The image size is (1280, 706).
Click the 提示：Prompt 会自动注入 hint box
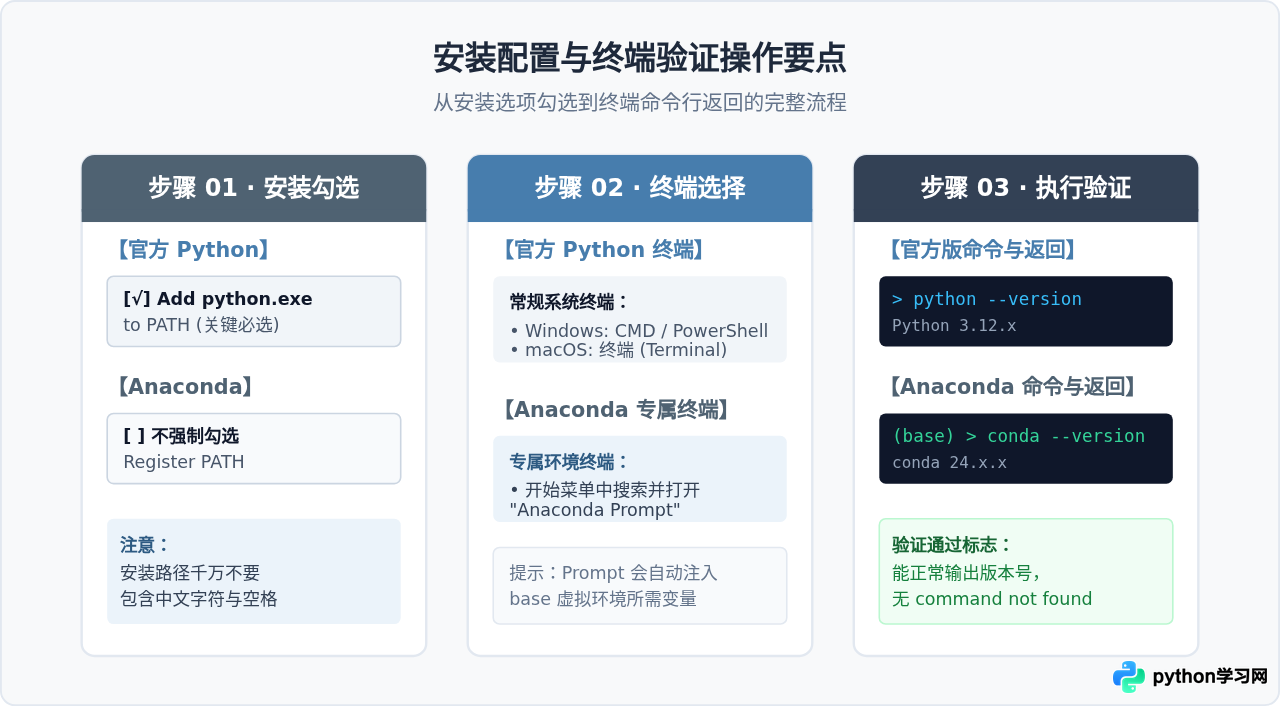click(x=640, y=585)
